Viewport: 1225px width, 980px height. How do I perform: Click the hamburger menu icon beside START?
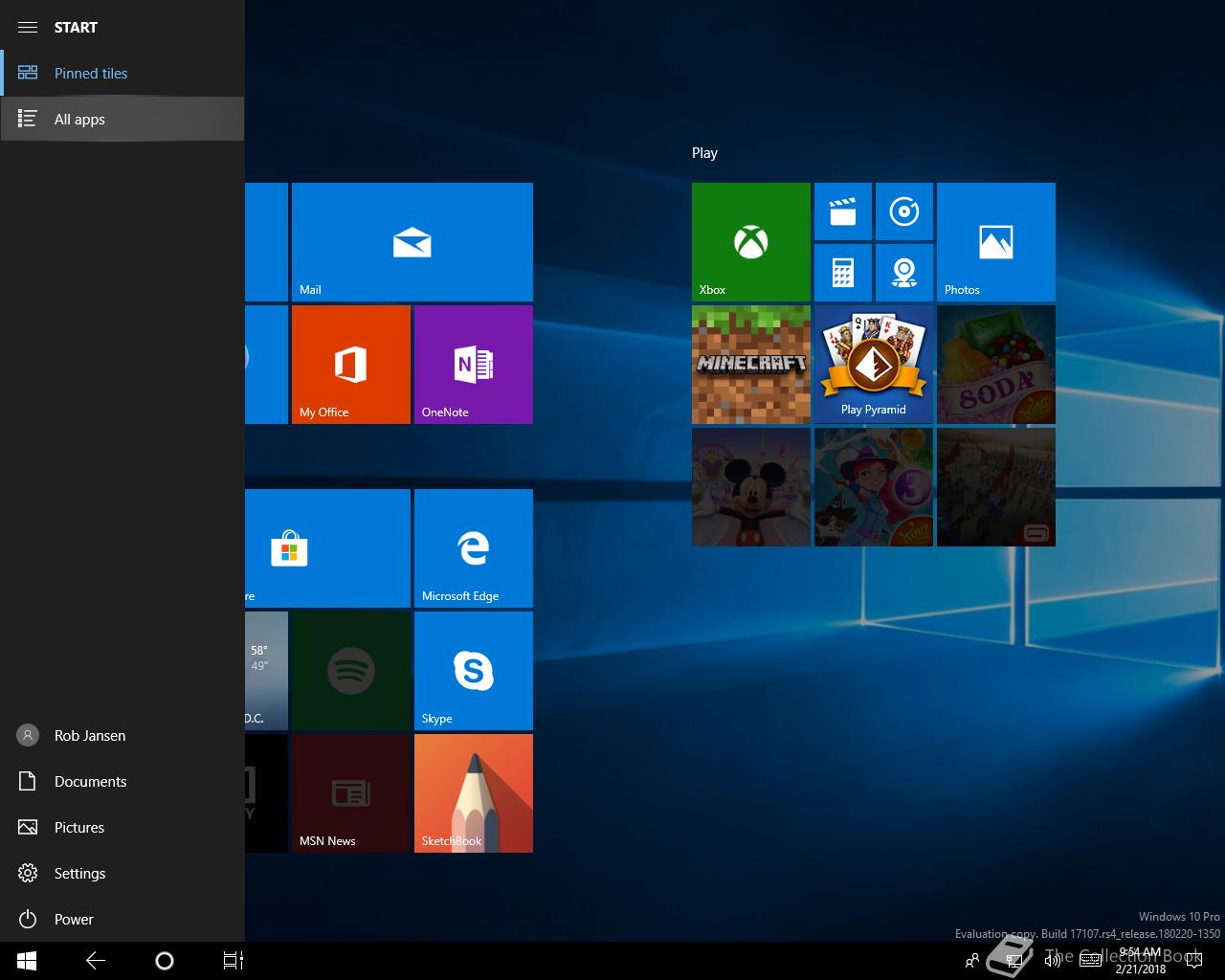point(28,27)
